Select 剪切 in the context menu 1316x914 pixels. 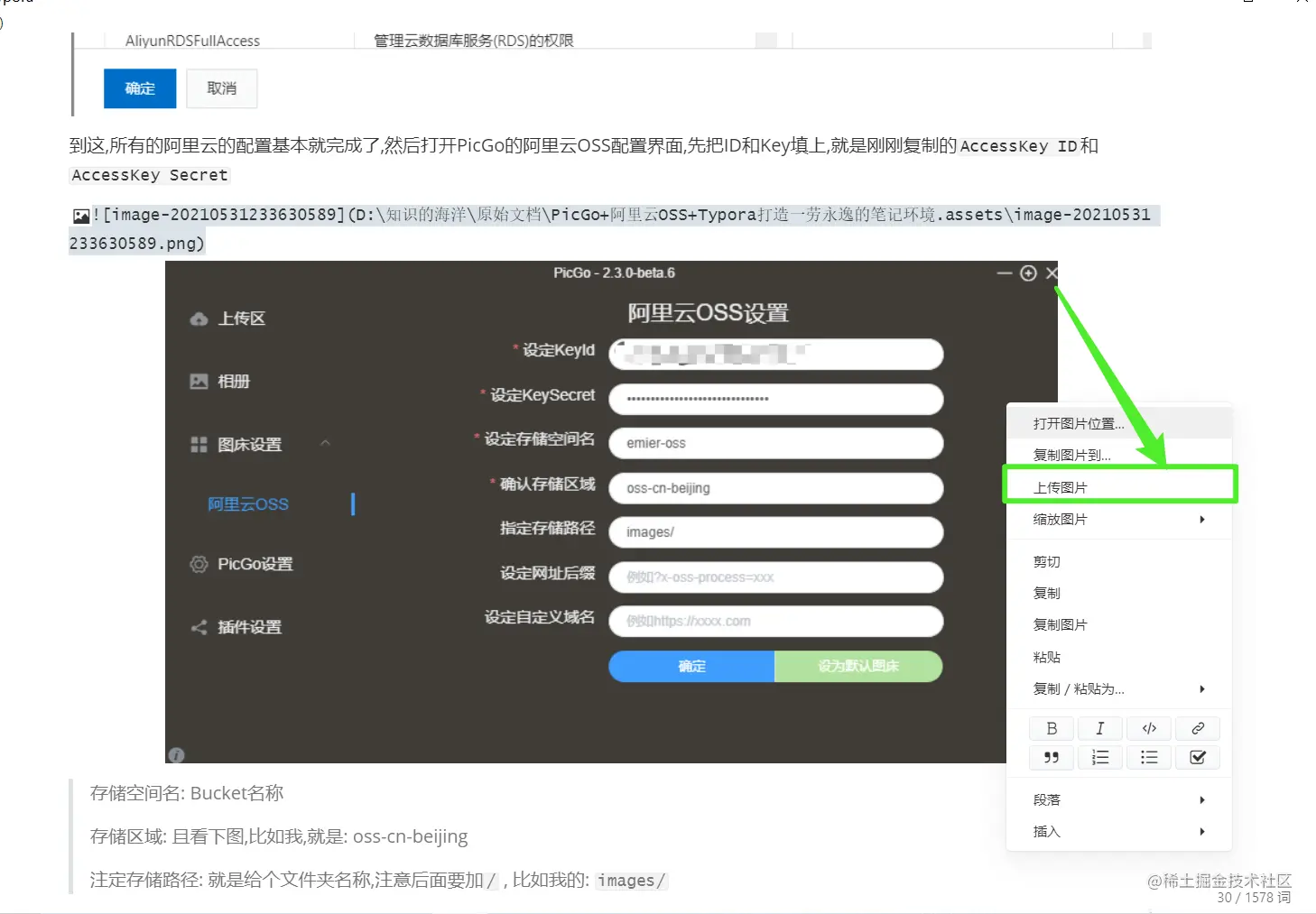click(1119, 561)
